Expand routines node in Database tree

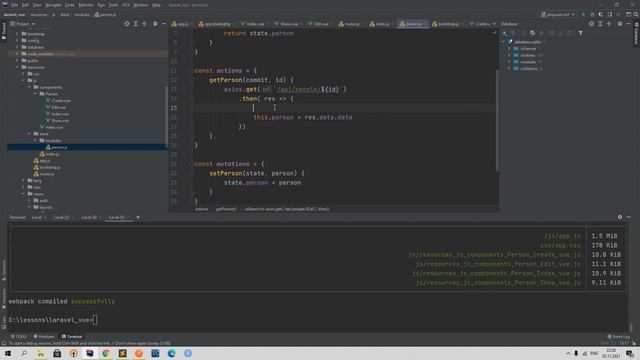509,55
